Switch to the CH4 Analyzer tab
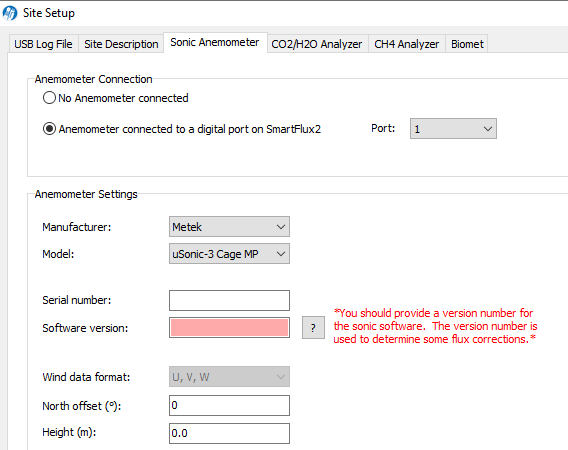The image size is (568, 450). (x=406, y=44)
